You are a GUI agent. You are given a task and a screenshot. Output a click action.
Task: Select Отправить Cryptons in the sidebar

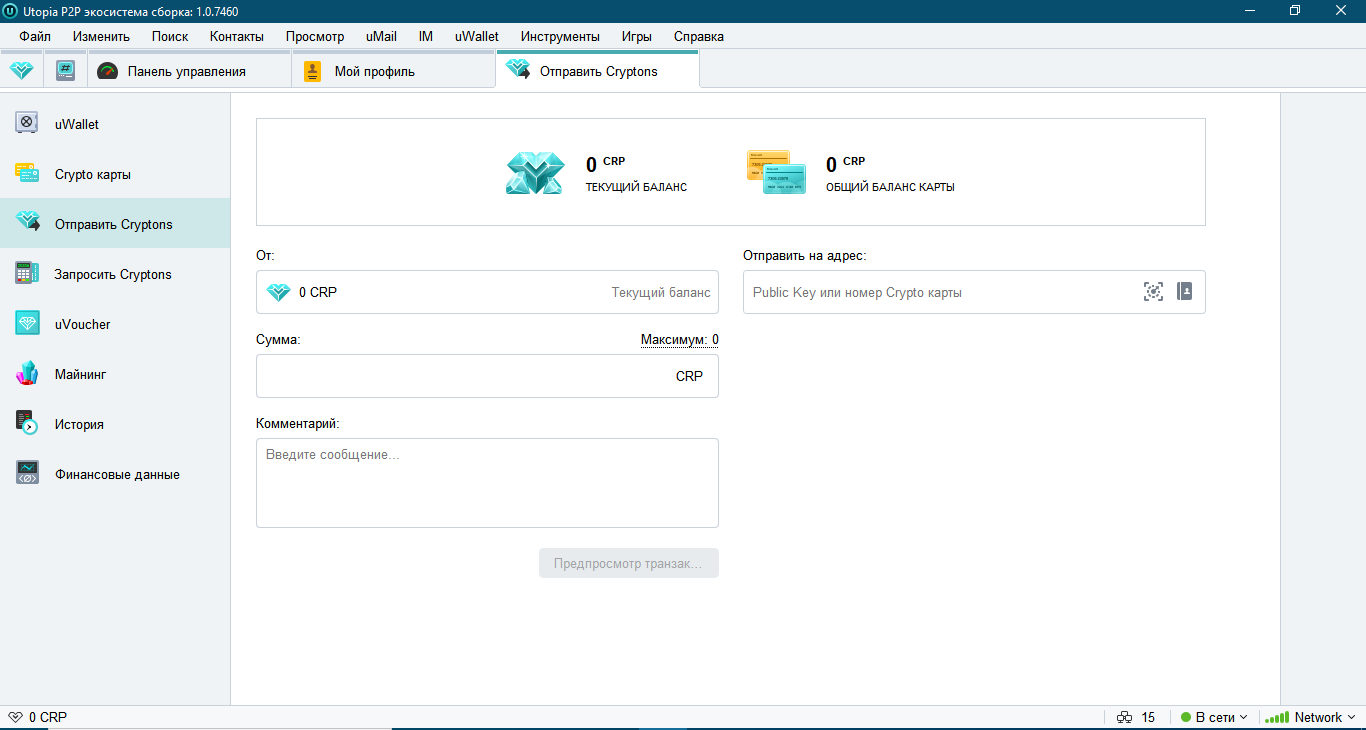[x=115, y=224]
